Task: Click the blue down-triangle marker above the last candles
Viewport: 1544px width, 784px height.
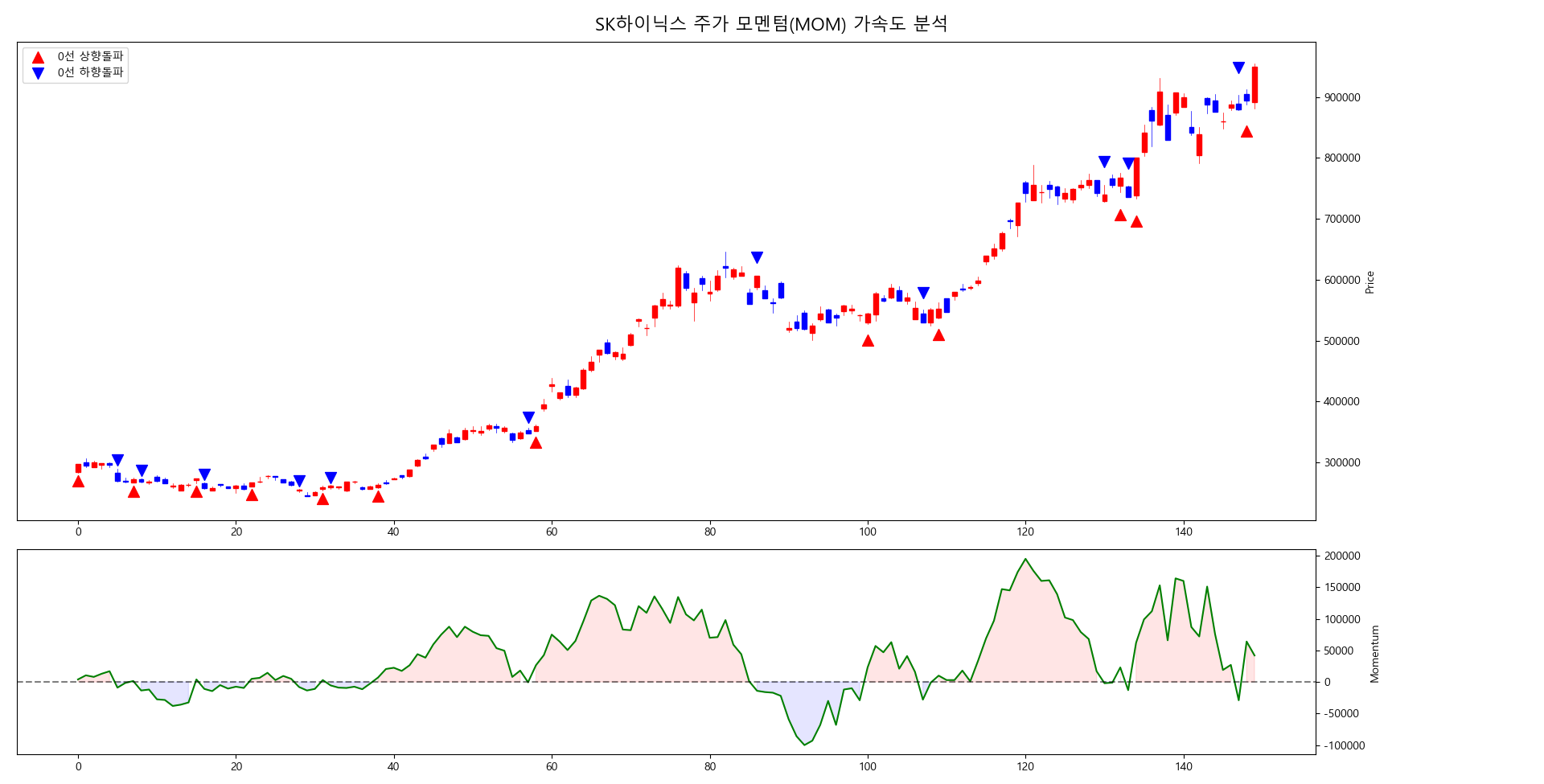Action: click(x=1238, y=68)
